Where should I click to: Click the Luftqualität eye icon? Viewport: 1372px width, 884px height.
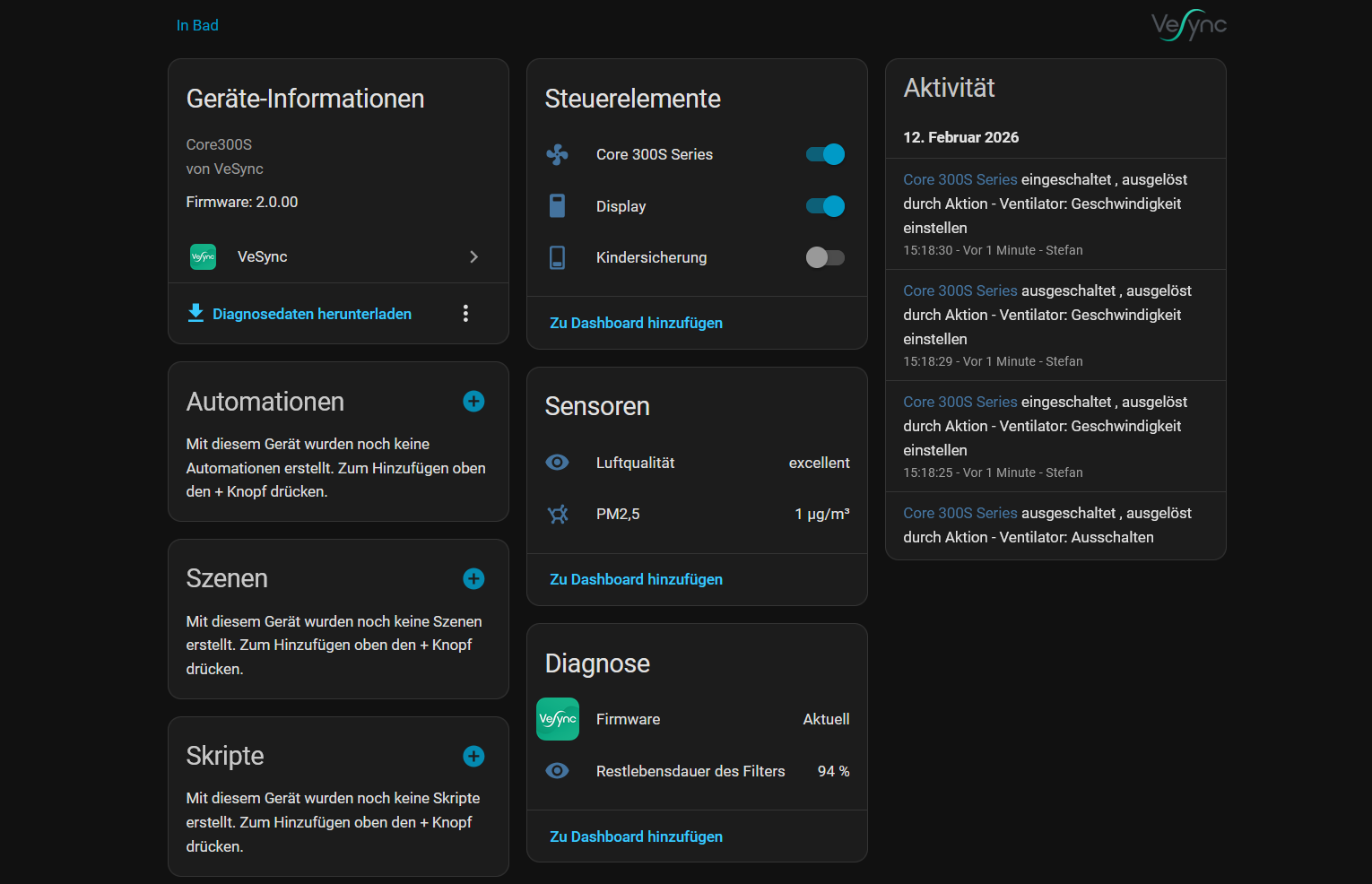point(557,463)
